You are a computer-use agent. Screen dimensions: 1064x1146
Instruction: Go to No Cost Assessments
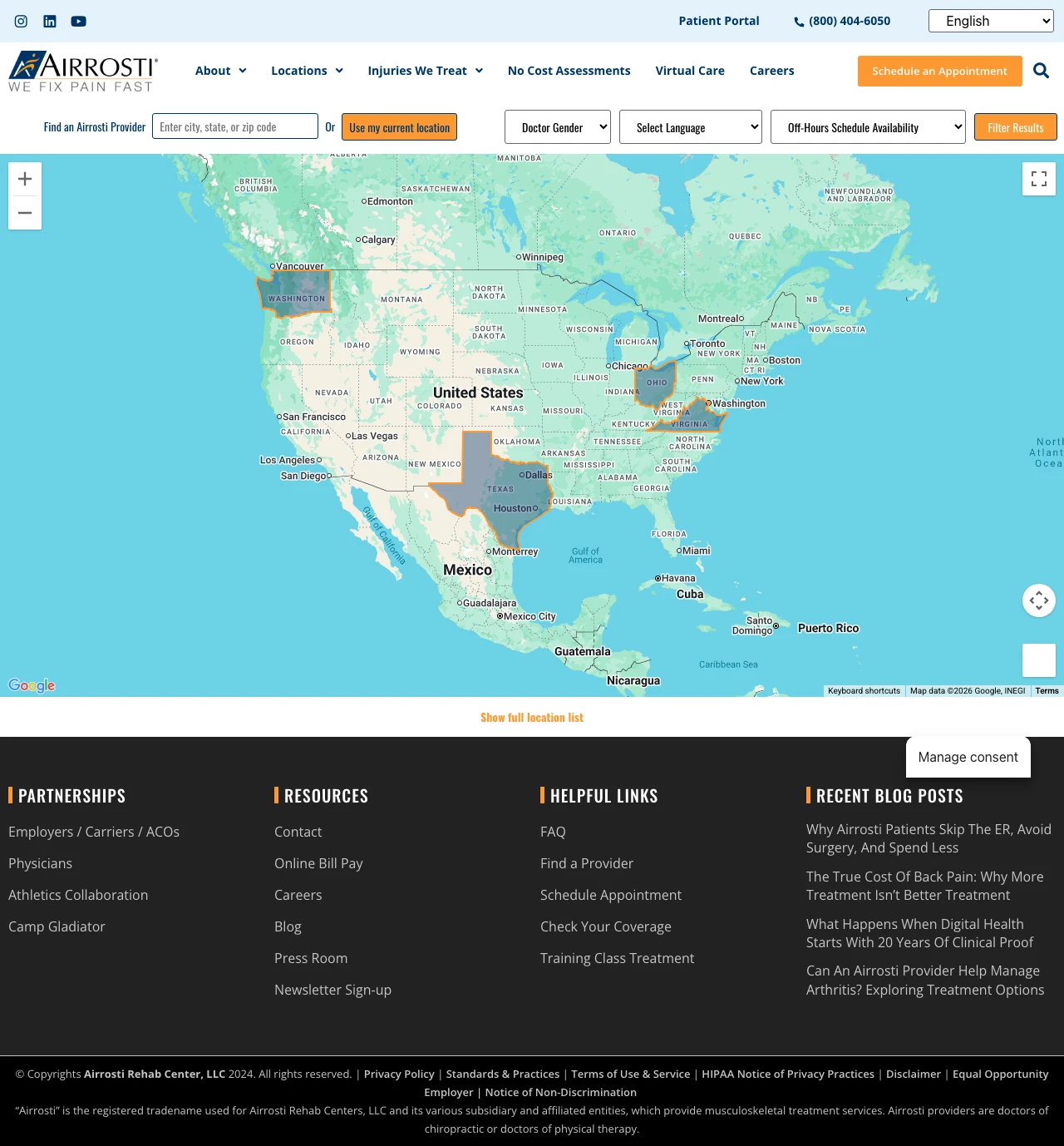coord(569,71)
